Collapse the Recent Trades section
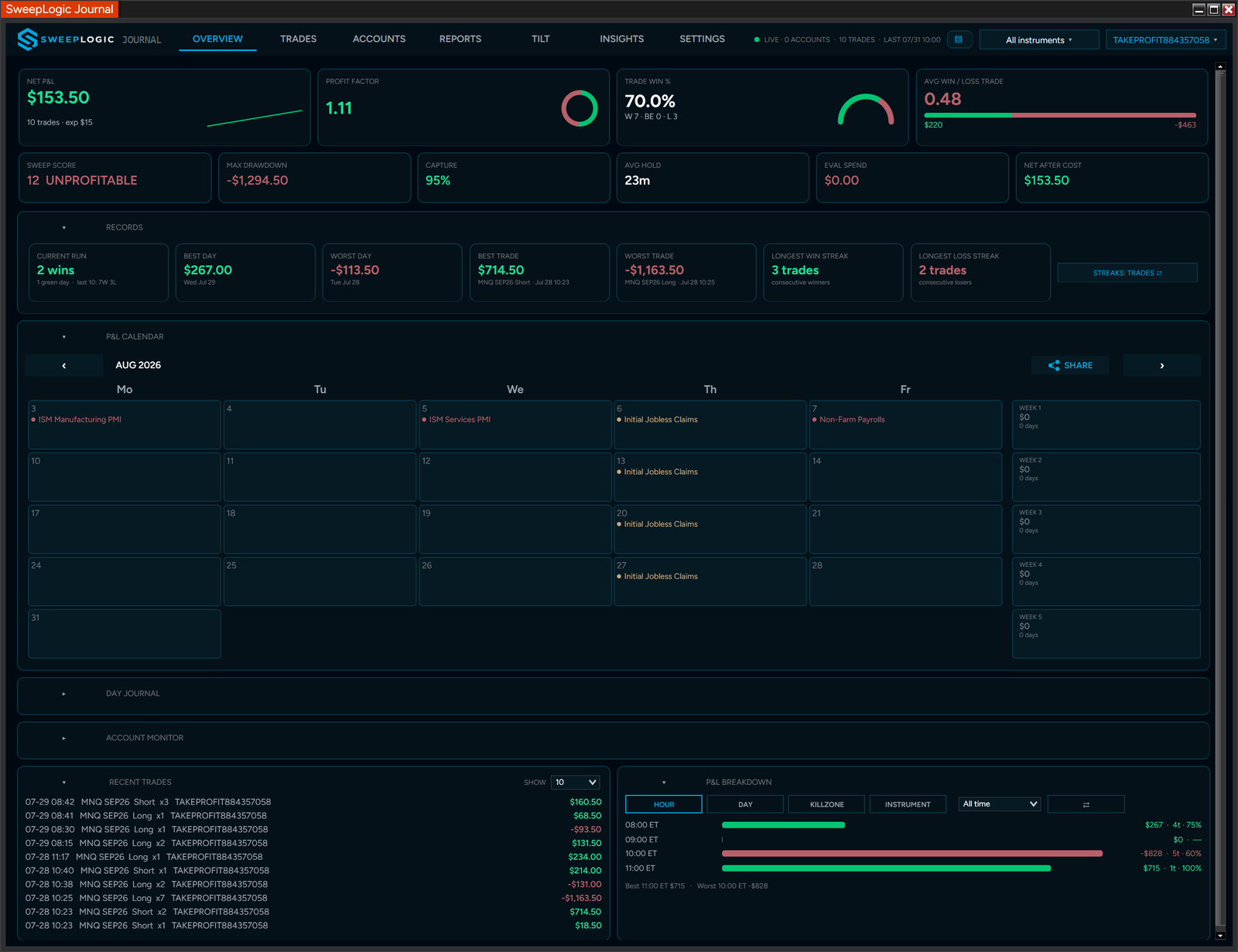This screenshot has width=1238, height=952. coord(64,782)
